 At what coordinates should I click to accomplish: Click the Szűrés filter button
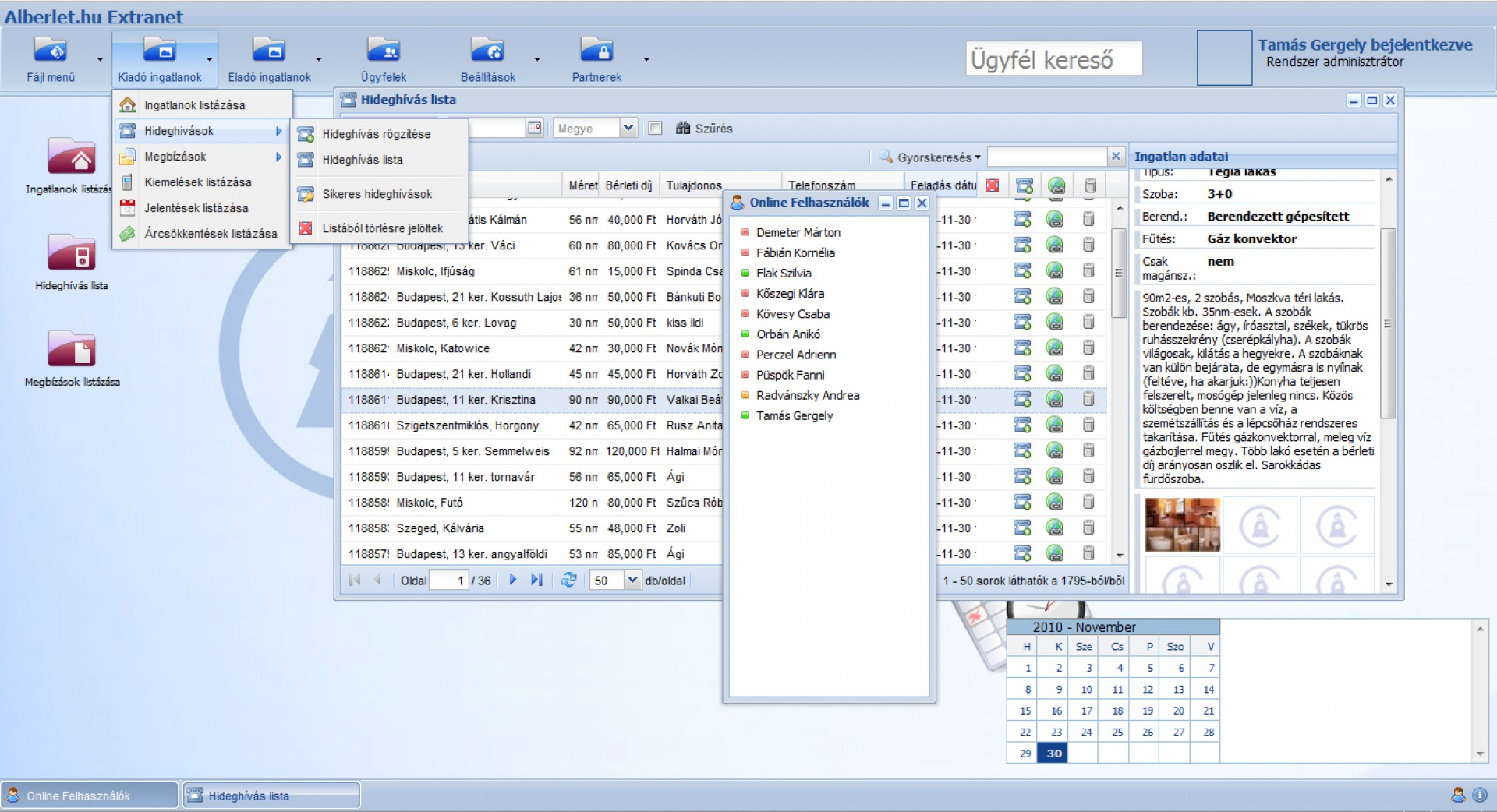(704, 128)
